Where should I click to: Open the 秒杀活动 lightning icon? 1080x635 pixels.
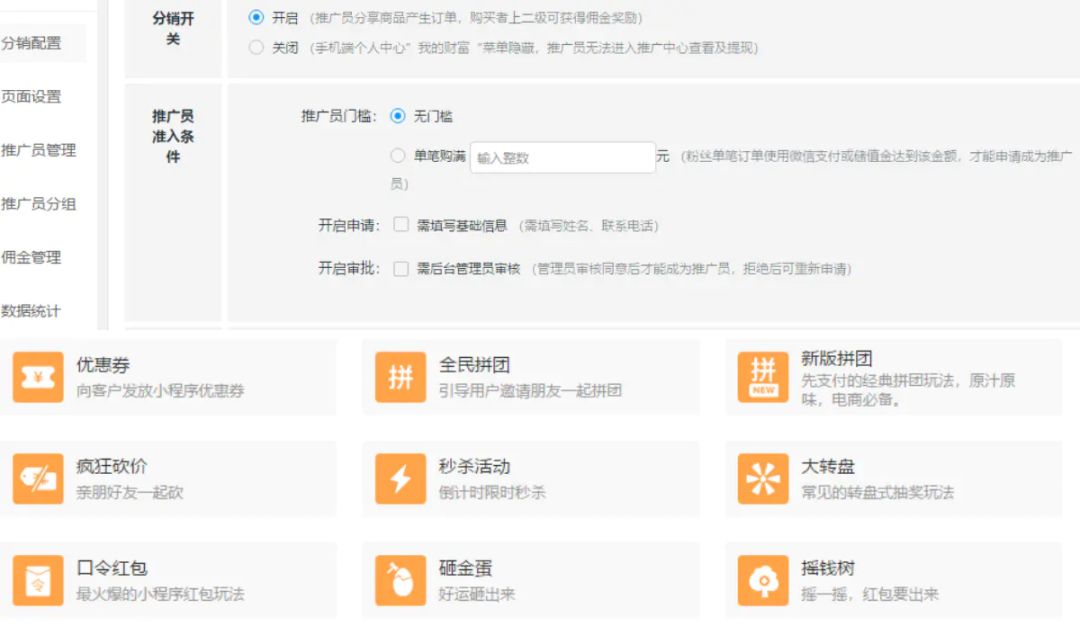tap(400, 479)
